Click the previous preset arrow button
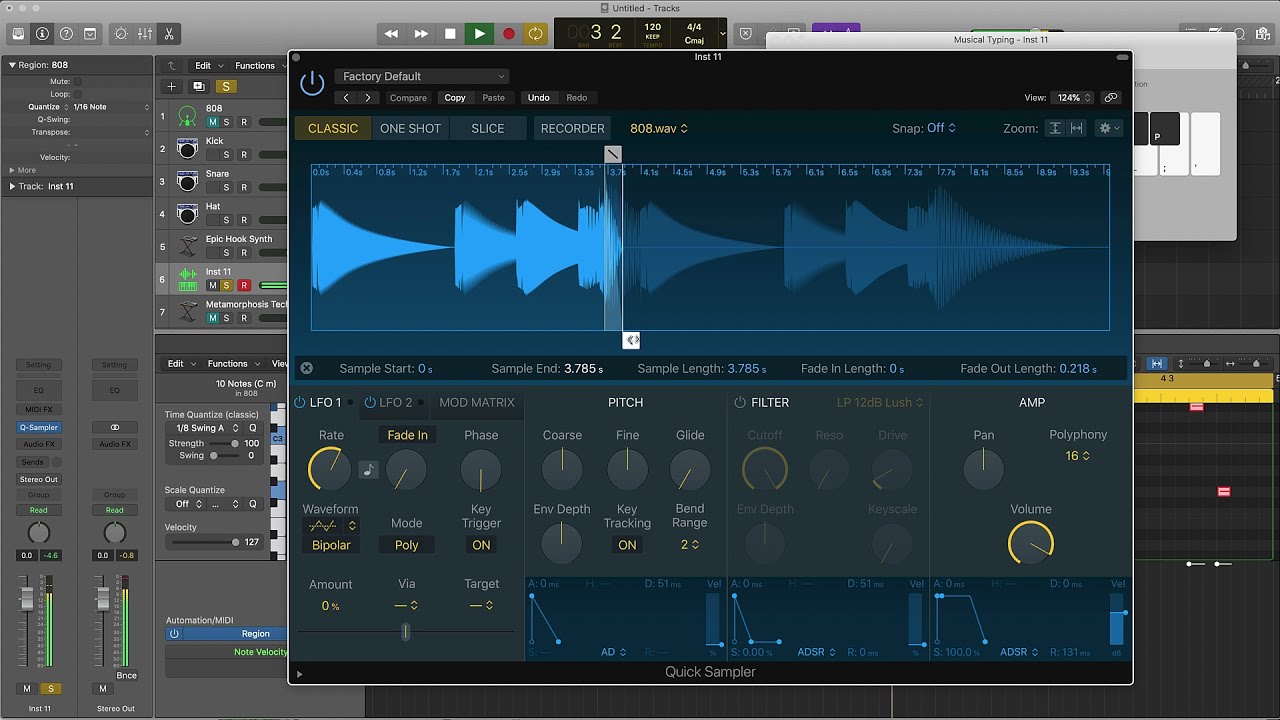Viewport: 1280px width, 720px height. 346,98
